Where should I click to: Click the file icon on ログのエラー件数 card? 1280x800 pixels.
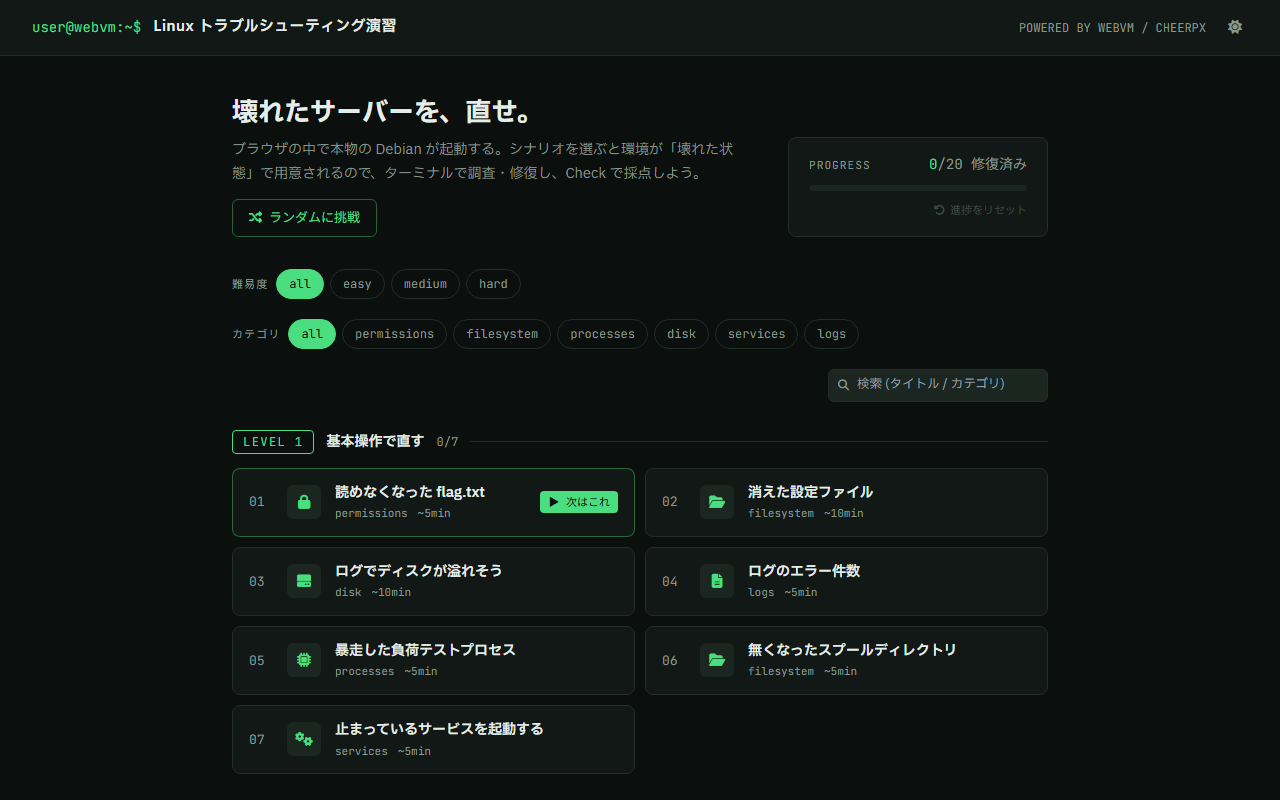coord(717,581)
